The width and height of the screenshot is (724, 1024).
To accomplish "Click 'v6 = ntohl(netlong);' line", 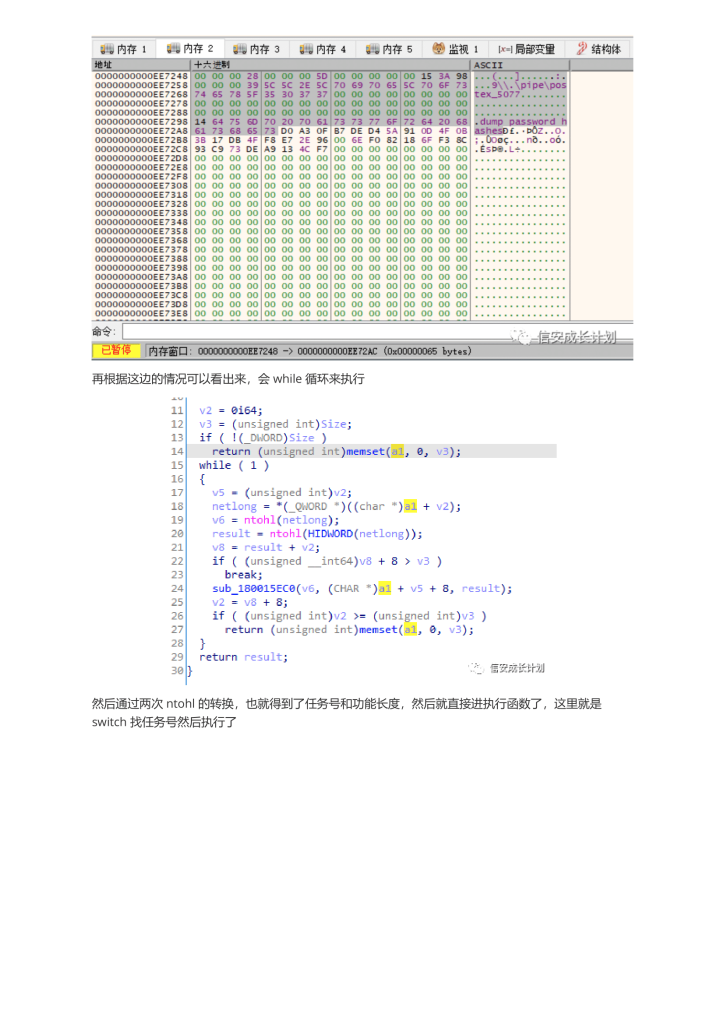I will pyautogui.click(x=275, y=520).
